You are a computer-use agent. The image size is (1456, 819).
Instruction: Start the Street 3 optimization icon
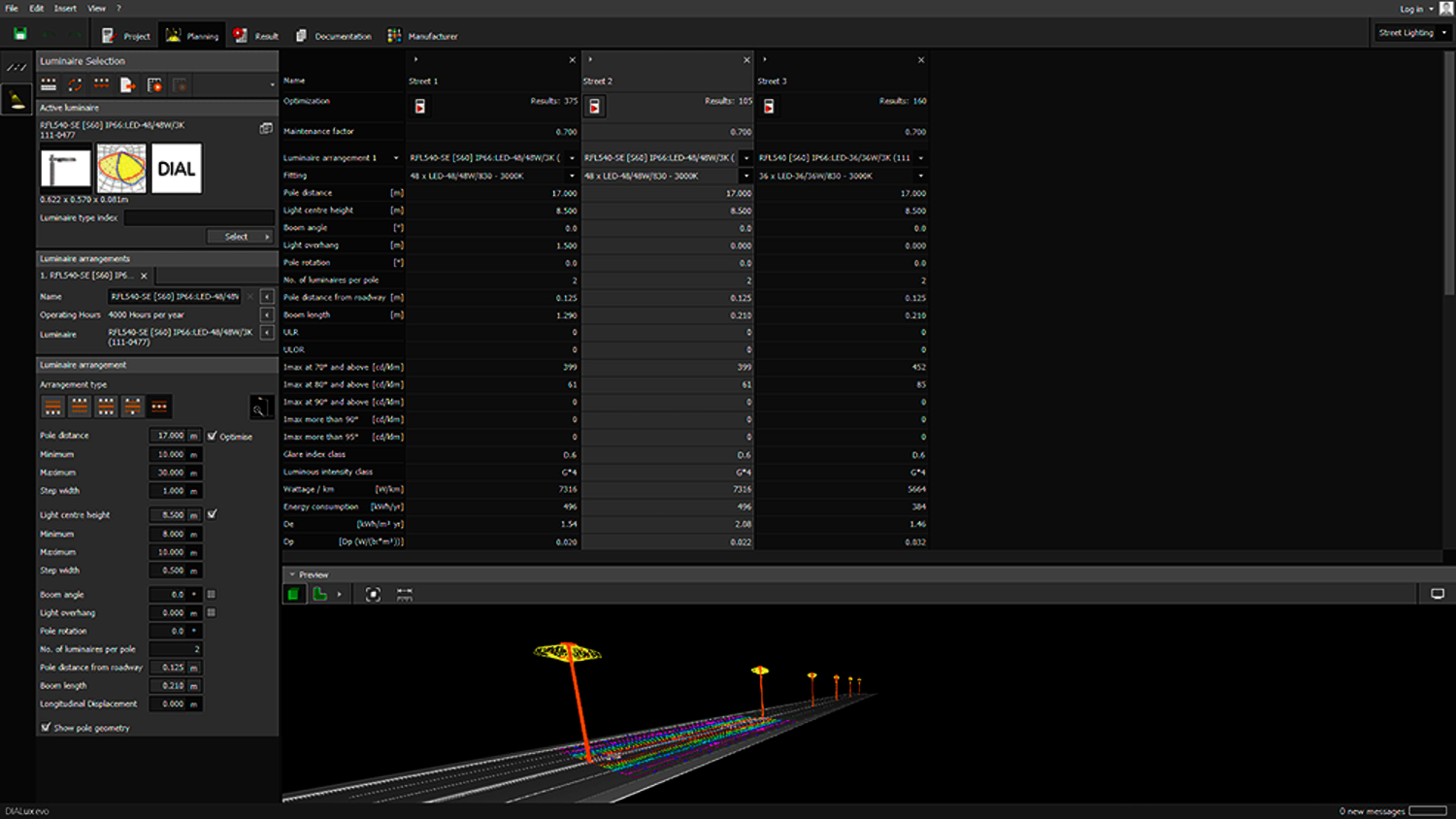tap(769, 107)
